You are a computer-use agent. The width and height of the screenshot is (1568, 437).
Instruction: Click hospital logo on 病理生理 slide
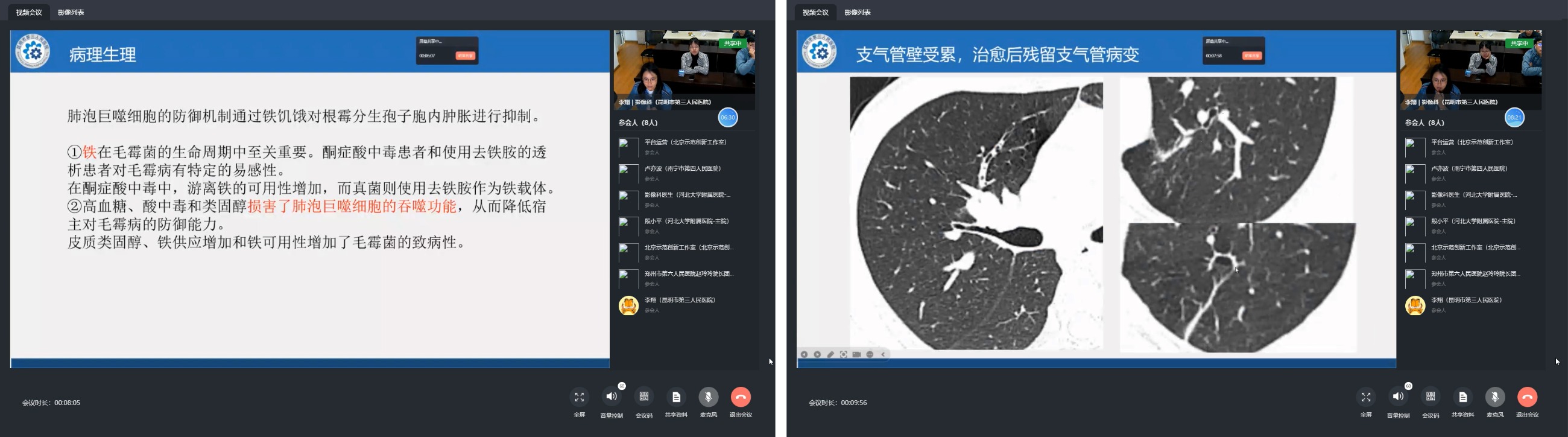[33, 51]
